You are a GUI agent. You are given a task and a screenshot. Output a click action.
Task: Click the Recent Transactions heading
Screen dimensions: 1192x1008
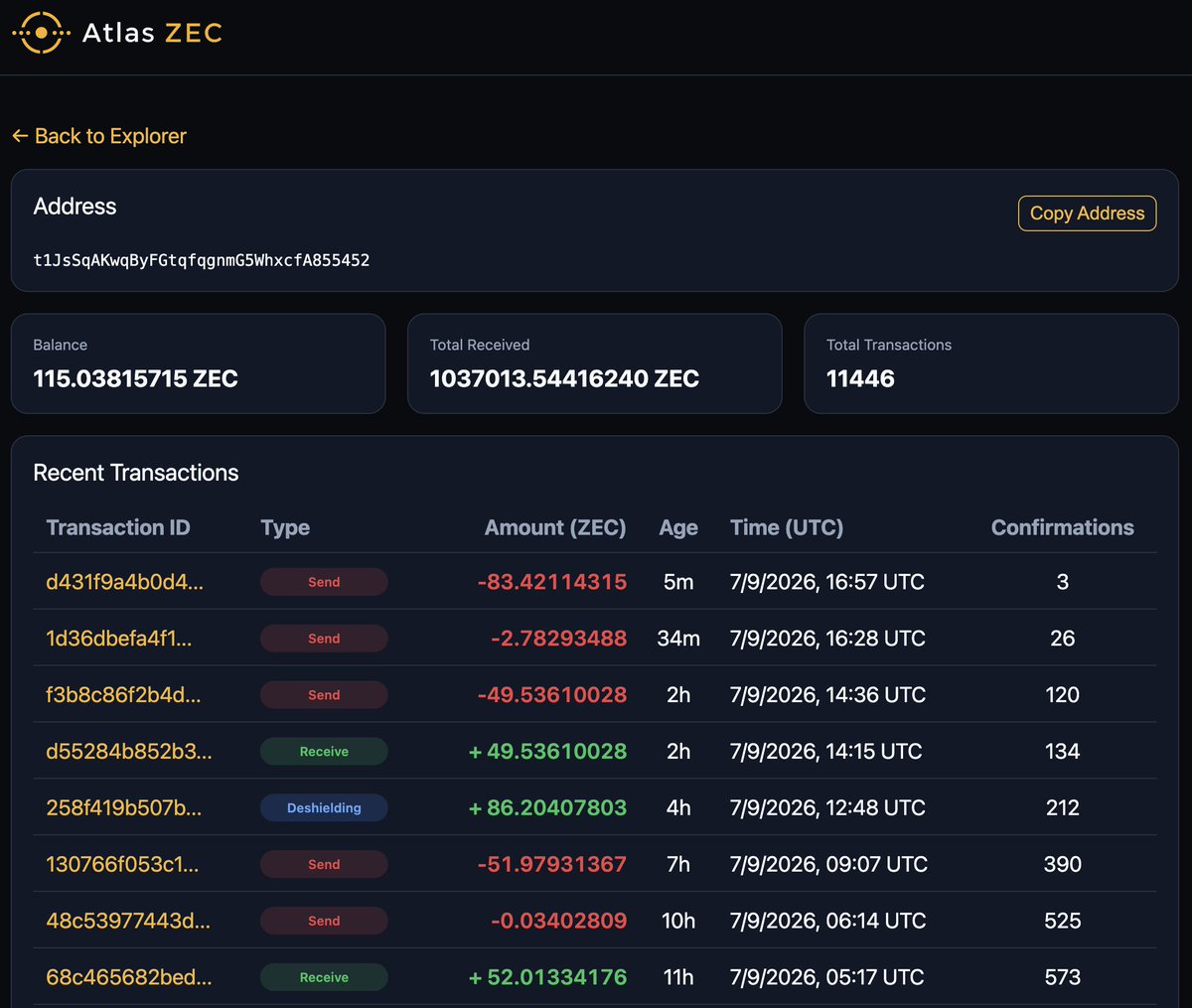pos(136,473)
